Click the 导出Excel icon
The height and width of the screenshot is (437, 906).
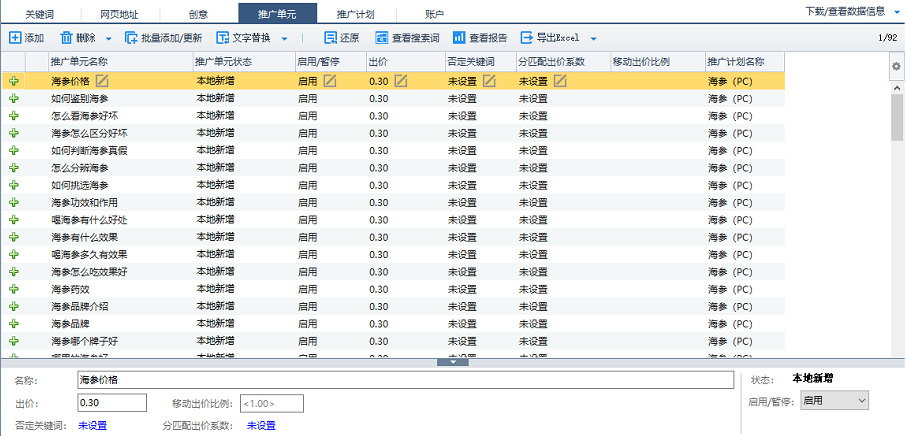coord(527,38)
